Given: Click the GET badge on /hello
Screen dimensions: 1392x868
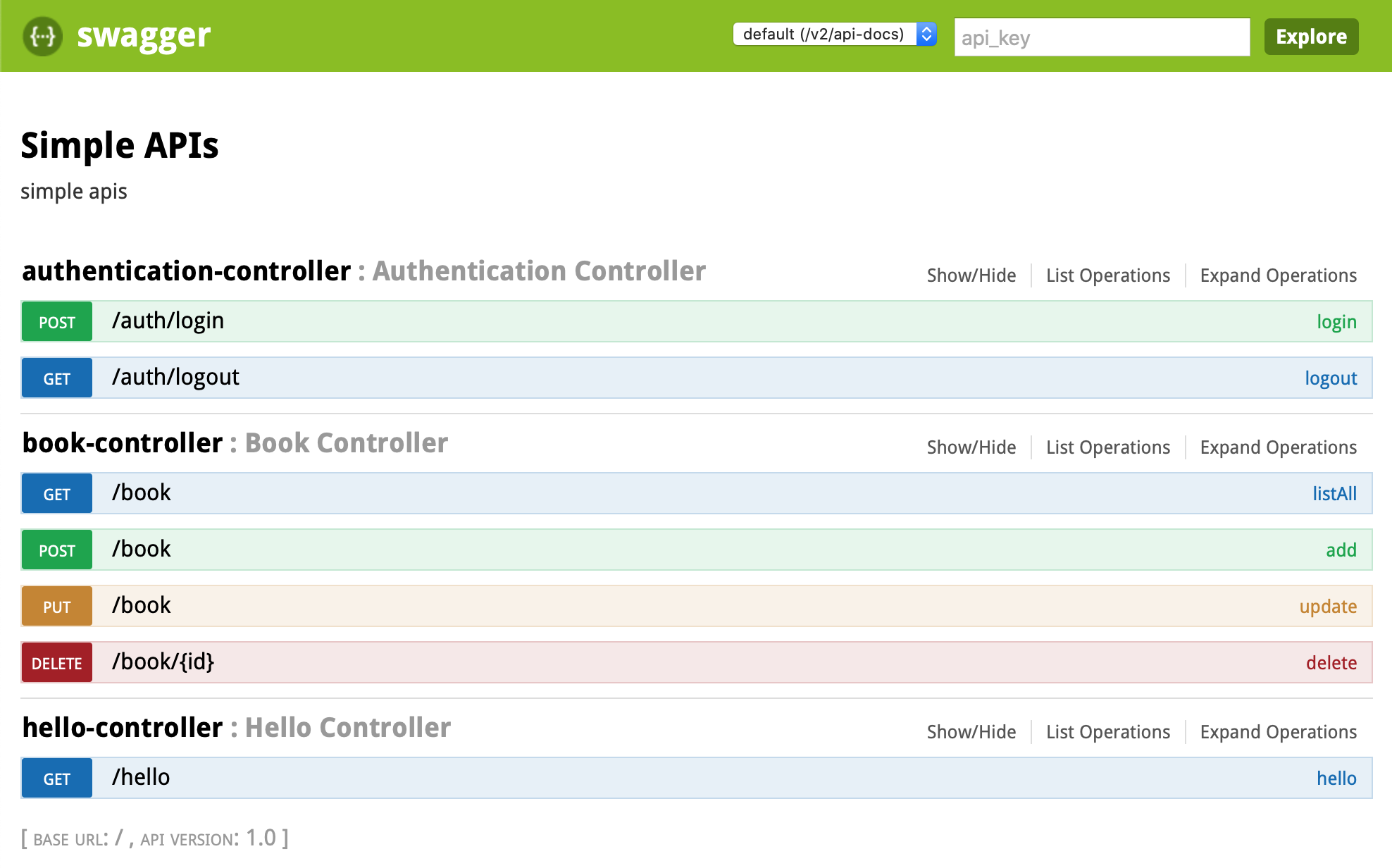Looking at the screenshot, I should click(x=56, y=778).
